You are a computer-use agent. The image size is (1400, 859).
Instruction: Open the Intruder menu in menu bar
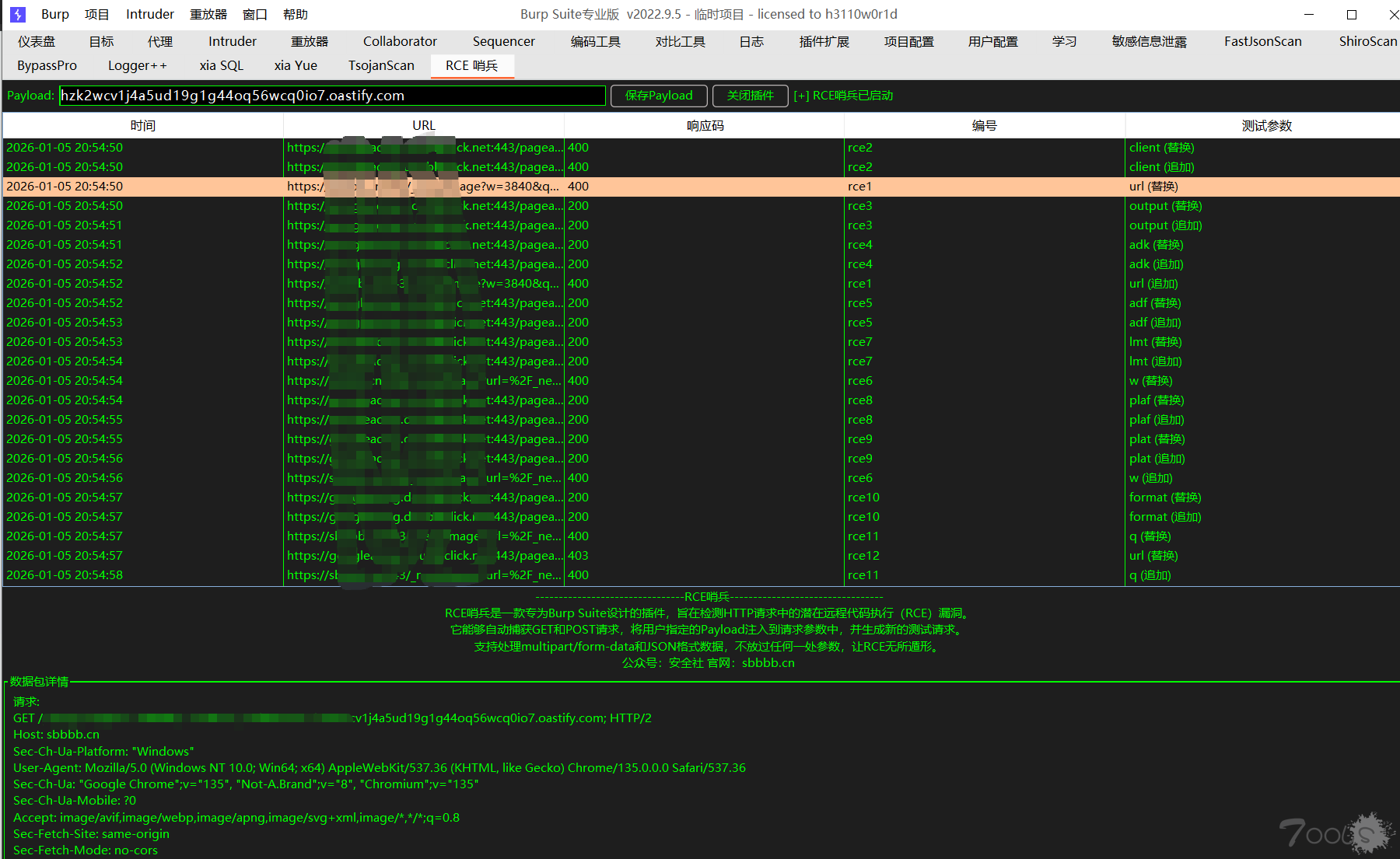pos(149,15)
